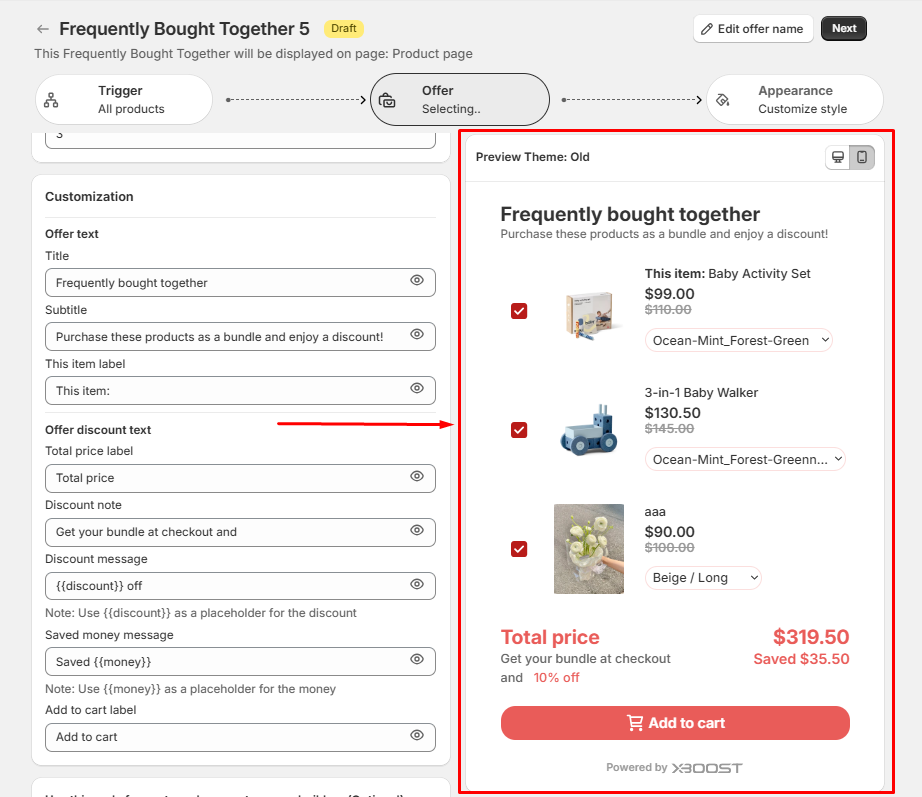Click the back arrow beside offer title

(x=42, y=29)
